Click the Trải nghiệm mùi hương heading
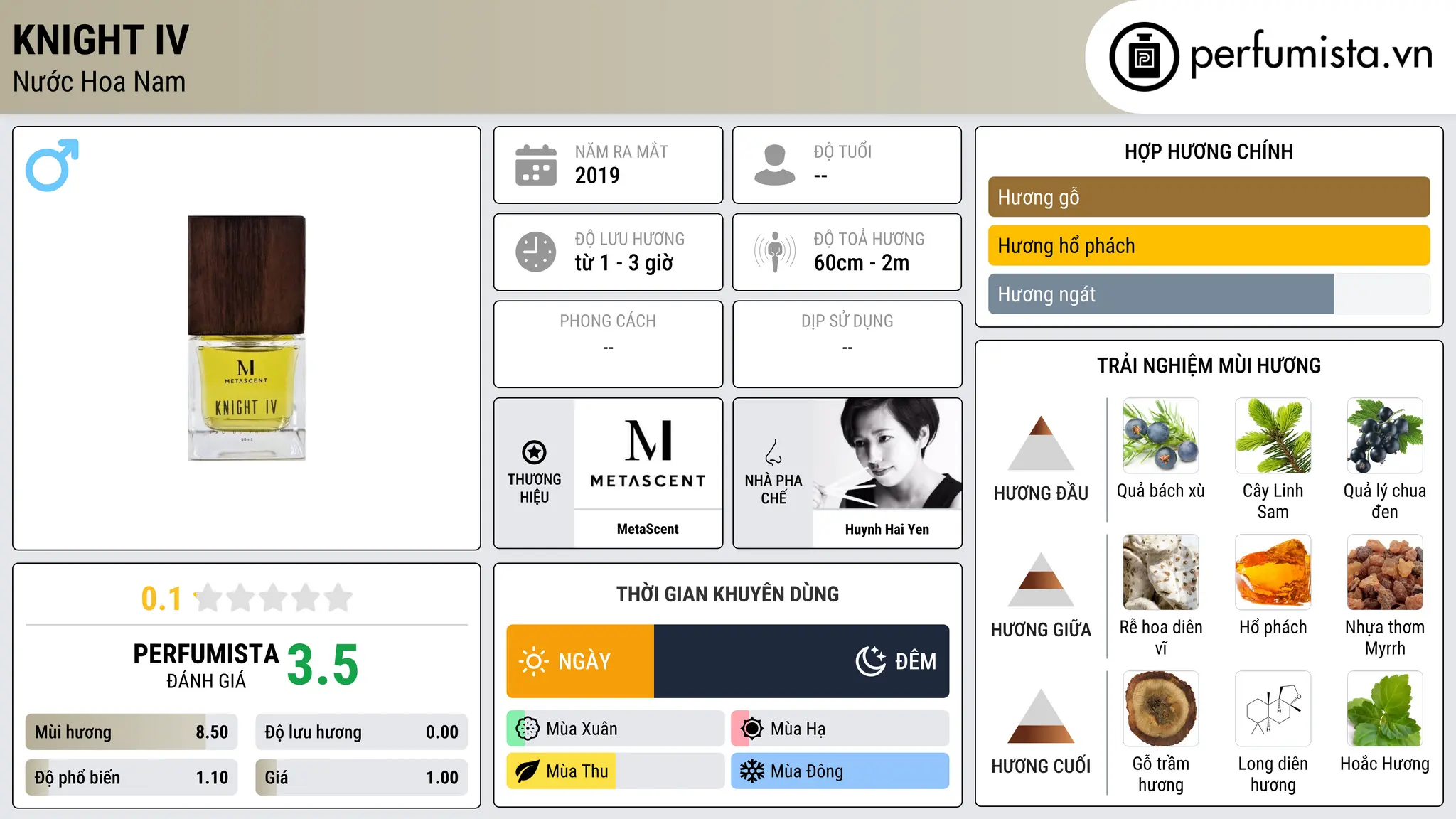The width and height of the screenshot is (1456, 819). [x=1209, y=365]
